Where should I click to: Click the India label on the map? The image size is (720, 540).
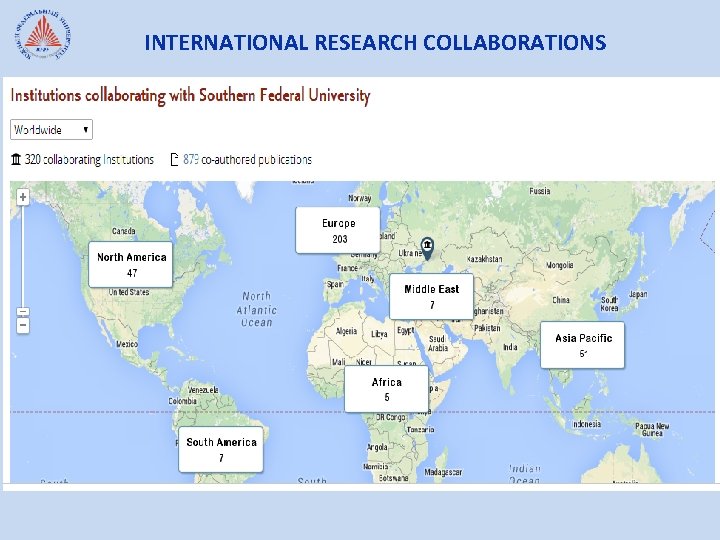[x=510, y=347]
